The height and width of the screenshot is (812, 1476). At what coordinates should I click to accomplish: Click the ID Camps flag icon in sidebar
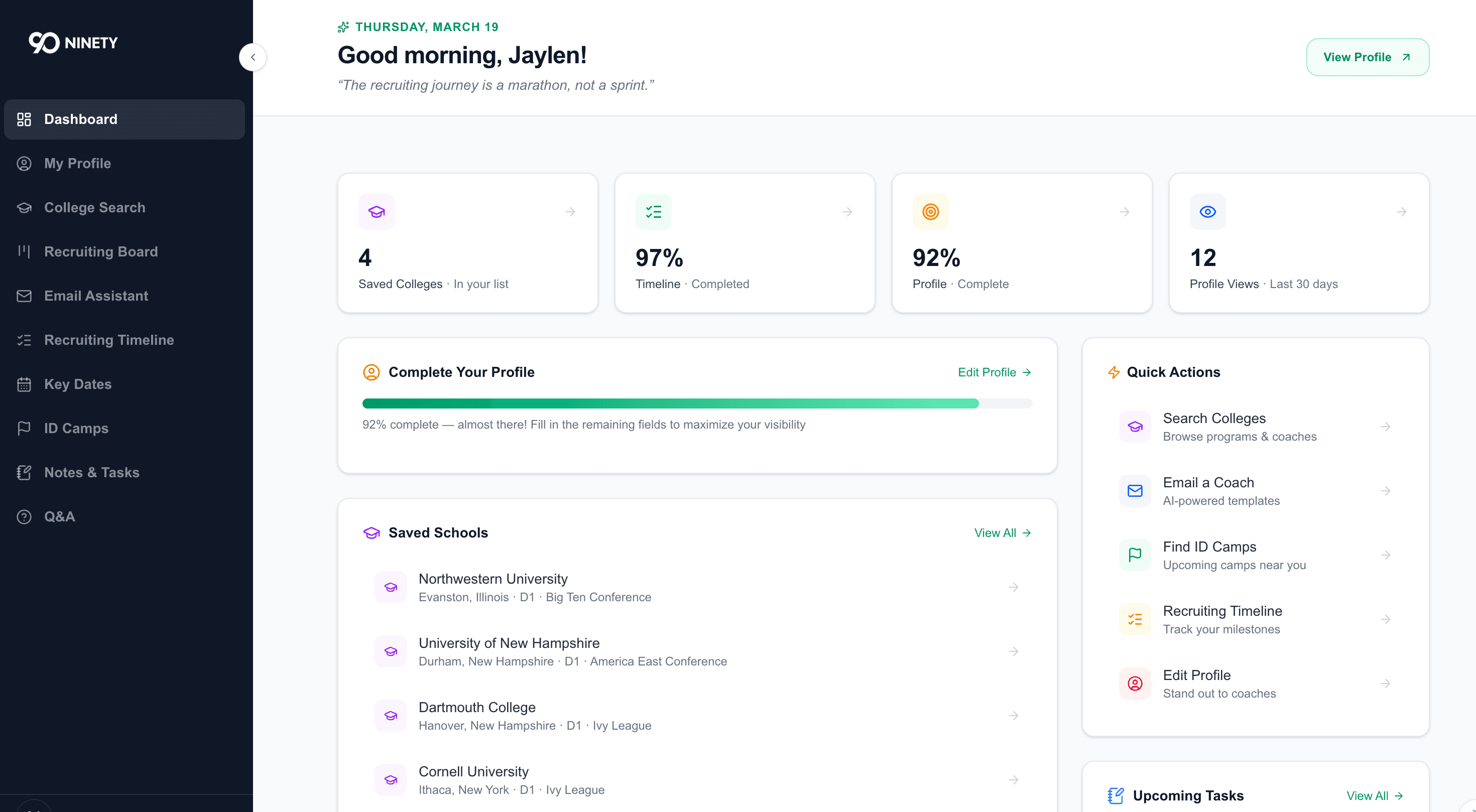click(24, 429)
